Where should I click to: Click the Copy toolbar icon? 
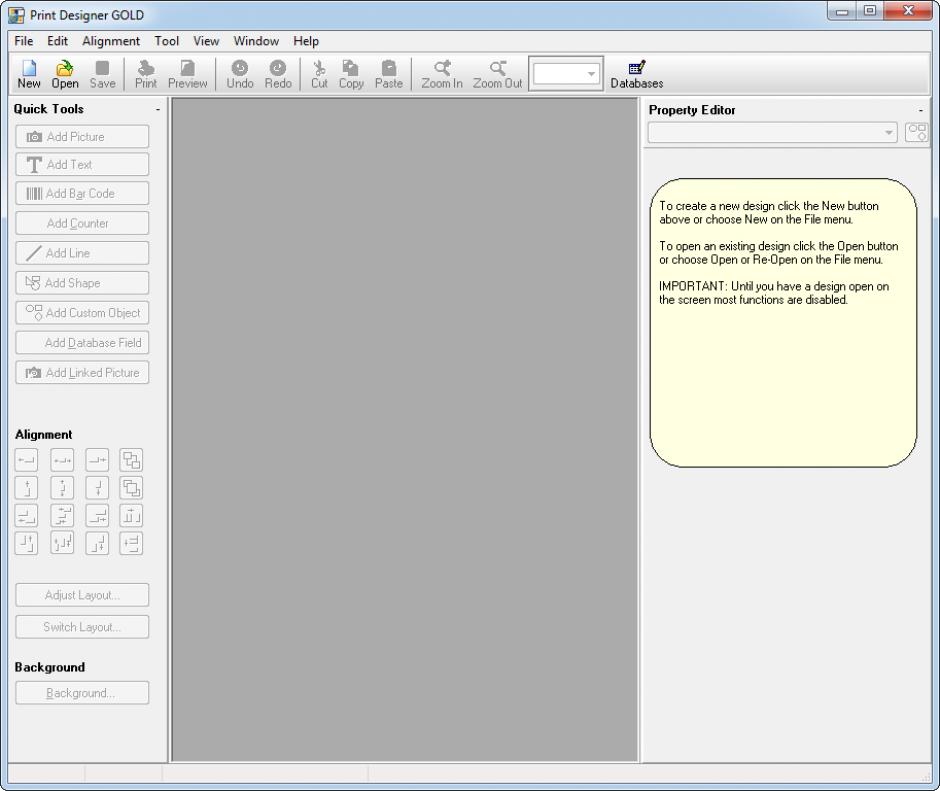pyautogui.click(x=351, y=74)
